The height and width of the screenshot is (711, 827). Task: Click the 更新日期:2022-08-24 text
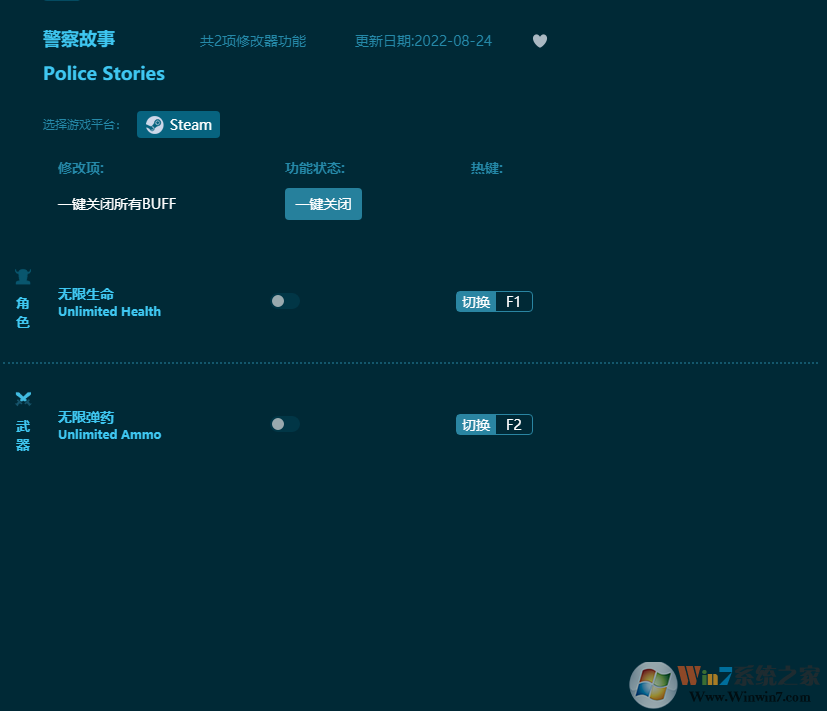(x=423, y=41)
